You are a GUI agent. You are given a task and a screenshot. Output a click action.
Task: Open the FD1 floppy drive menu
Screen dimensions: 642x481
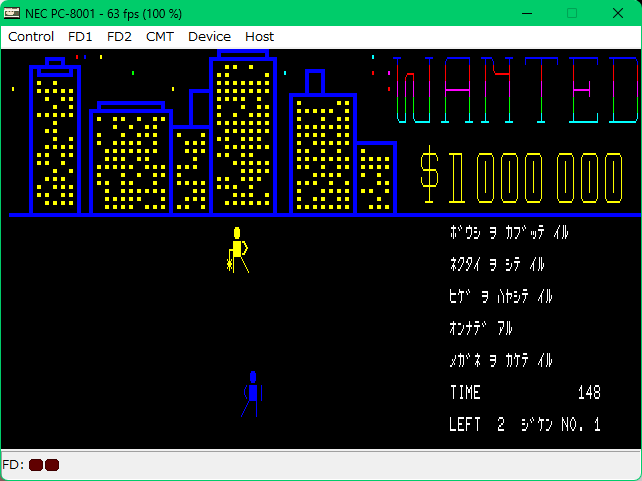tap(80, 36)
